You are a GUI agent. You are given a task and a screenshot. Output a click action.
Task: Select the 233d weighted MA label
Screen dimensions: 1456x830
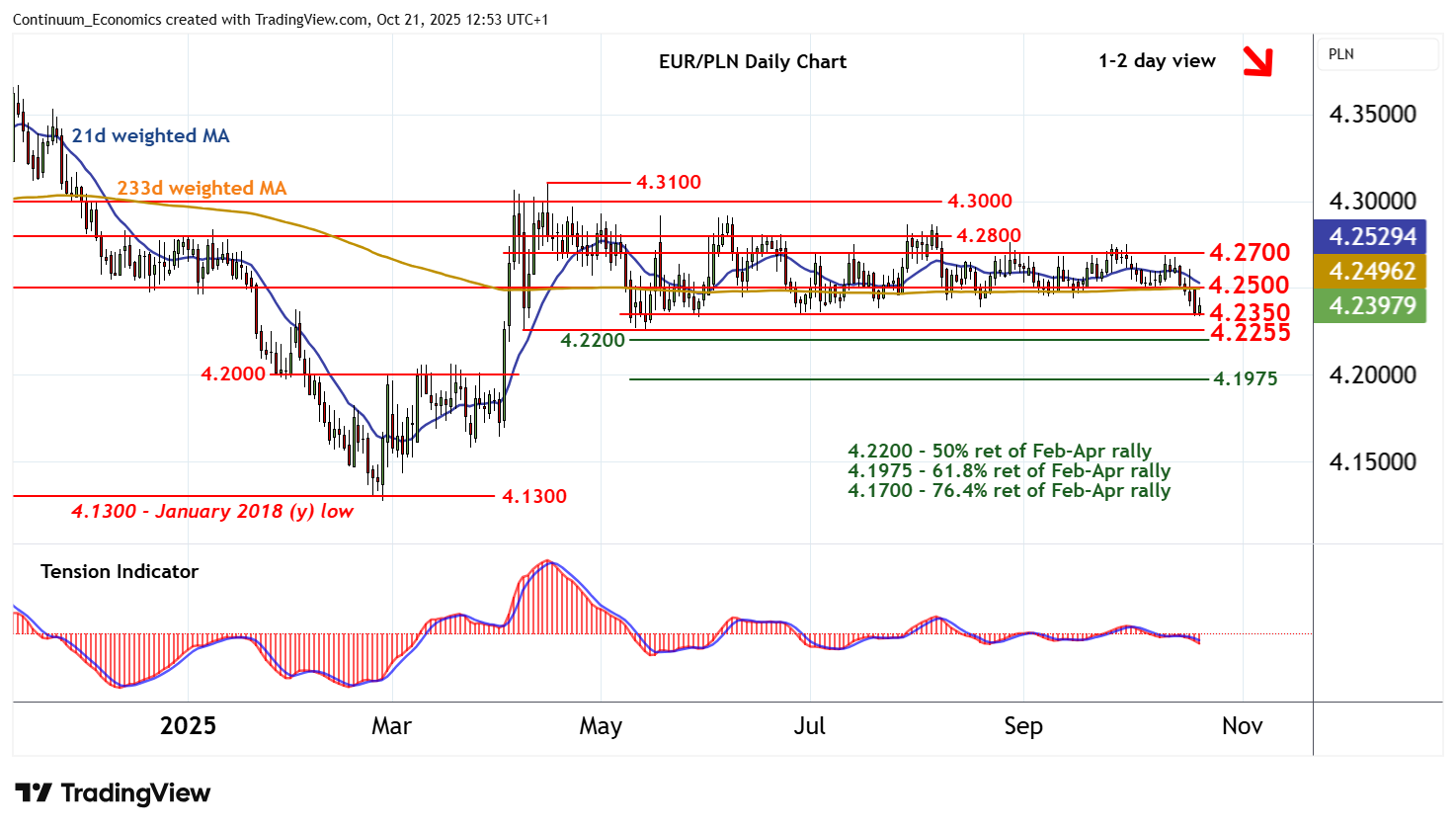coord(202,189)
